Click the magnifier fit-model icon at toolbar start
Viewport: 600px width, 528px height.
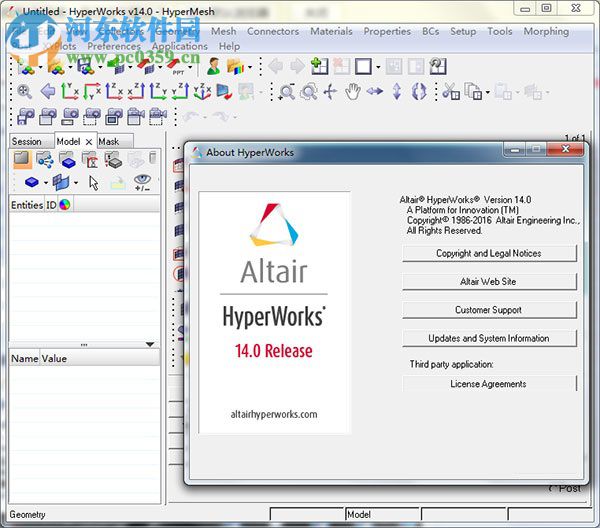tap(24, 92)
